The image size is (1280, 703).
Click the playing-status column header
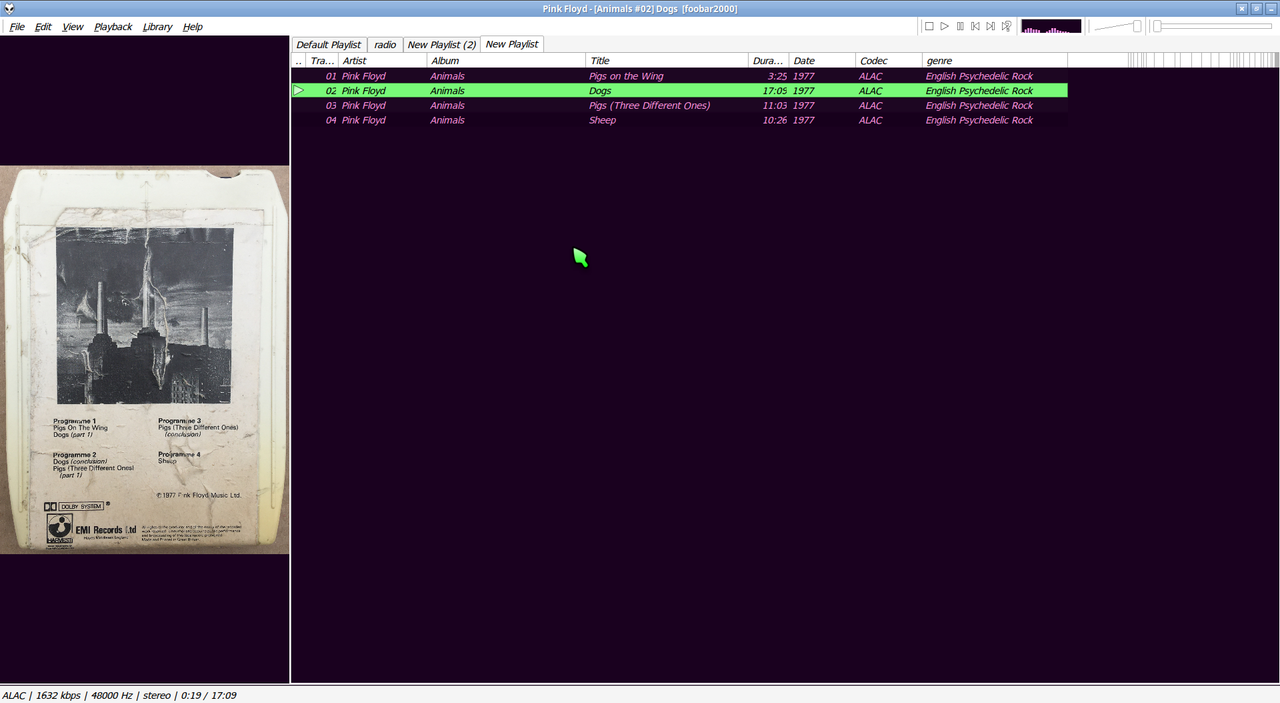[299, 61]
